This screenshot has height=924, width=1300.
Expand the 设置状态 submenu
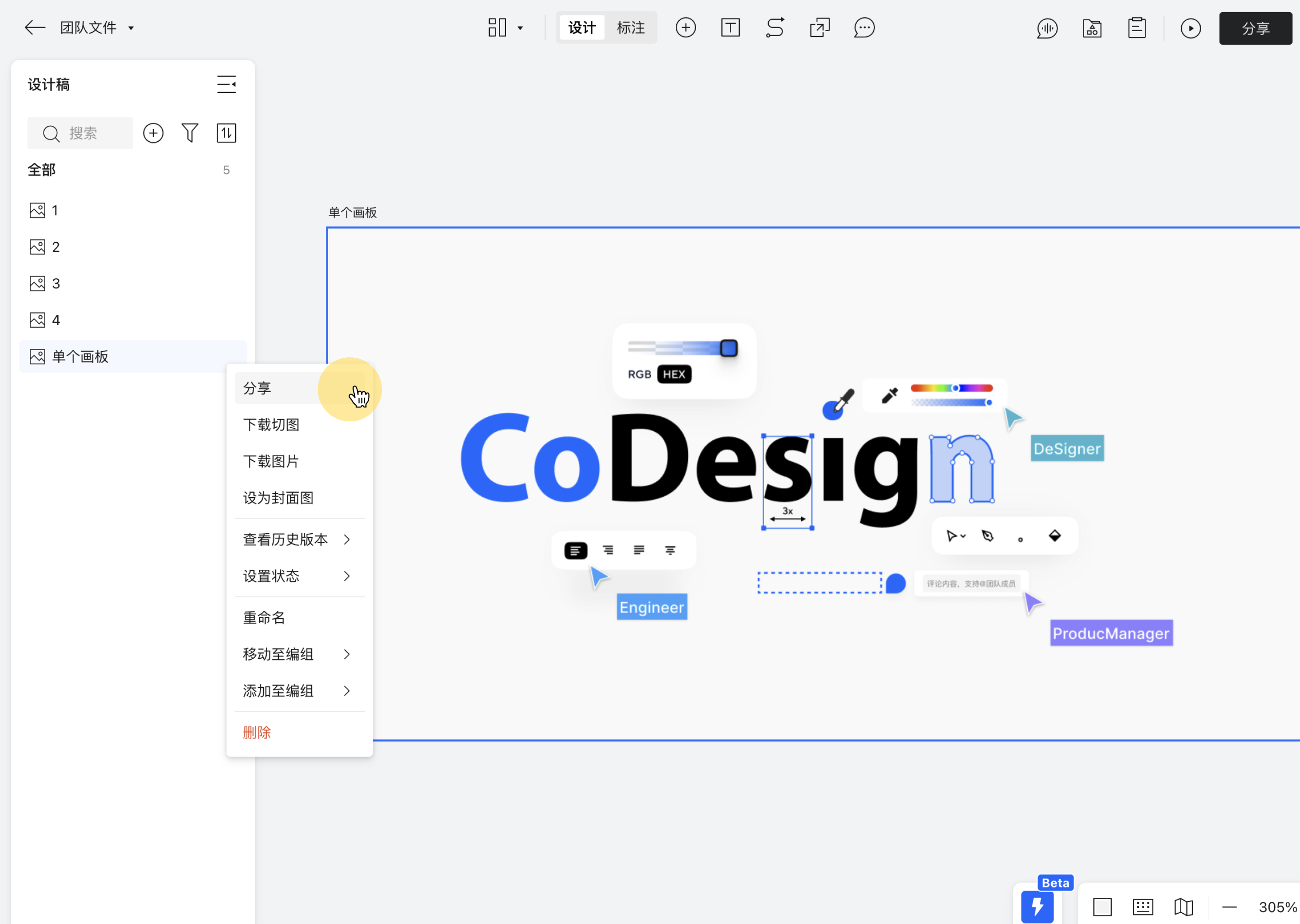[x=299, y=576]
